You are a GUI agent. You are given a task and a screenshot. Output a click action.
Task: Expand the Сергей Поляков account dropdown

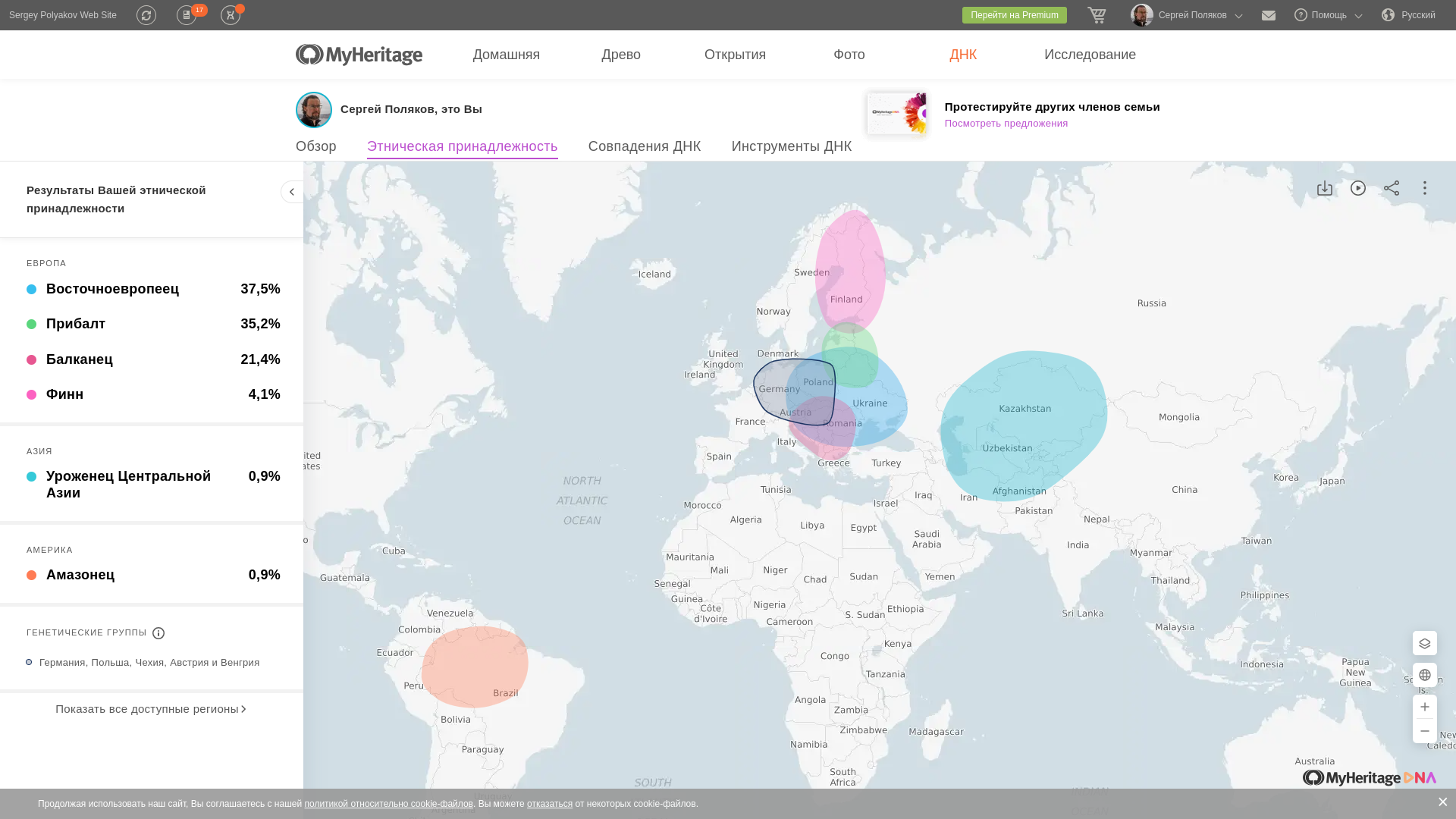coord(1191,15)
